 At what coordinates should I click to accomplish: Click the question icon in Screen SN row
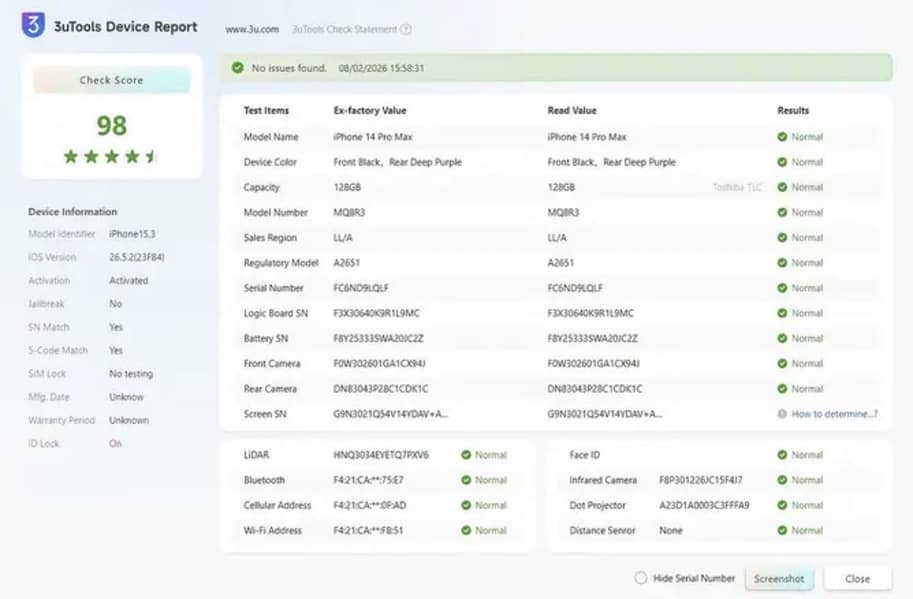[x=782, y=414]
